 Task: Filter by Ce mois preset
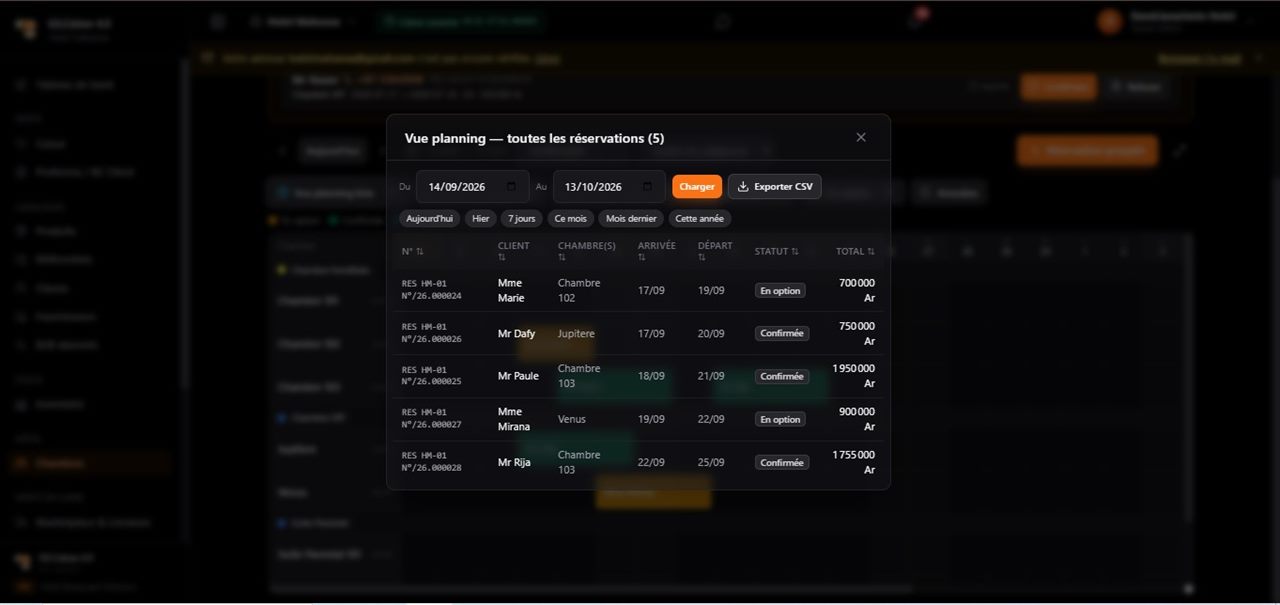coord(570,218)
